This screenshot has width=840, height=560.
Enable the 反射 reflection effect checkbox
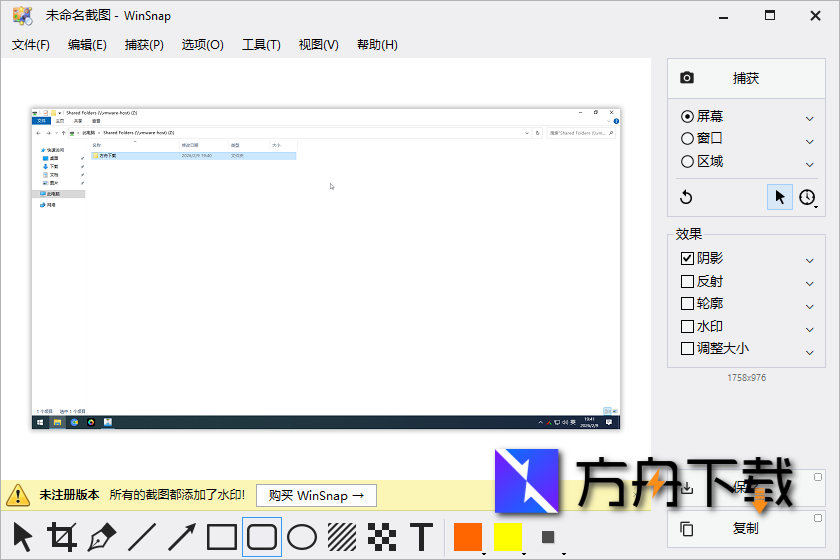coord(687,281)
